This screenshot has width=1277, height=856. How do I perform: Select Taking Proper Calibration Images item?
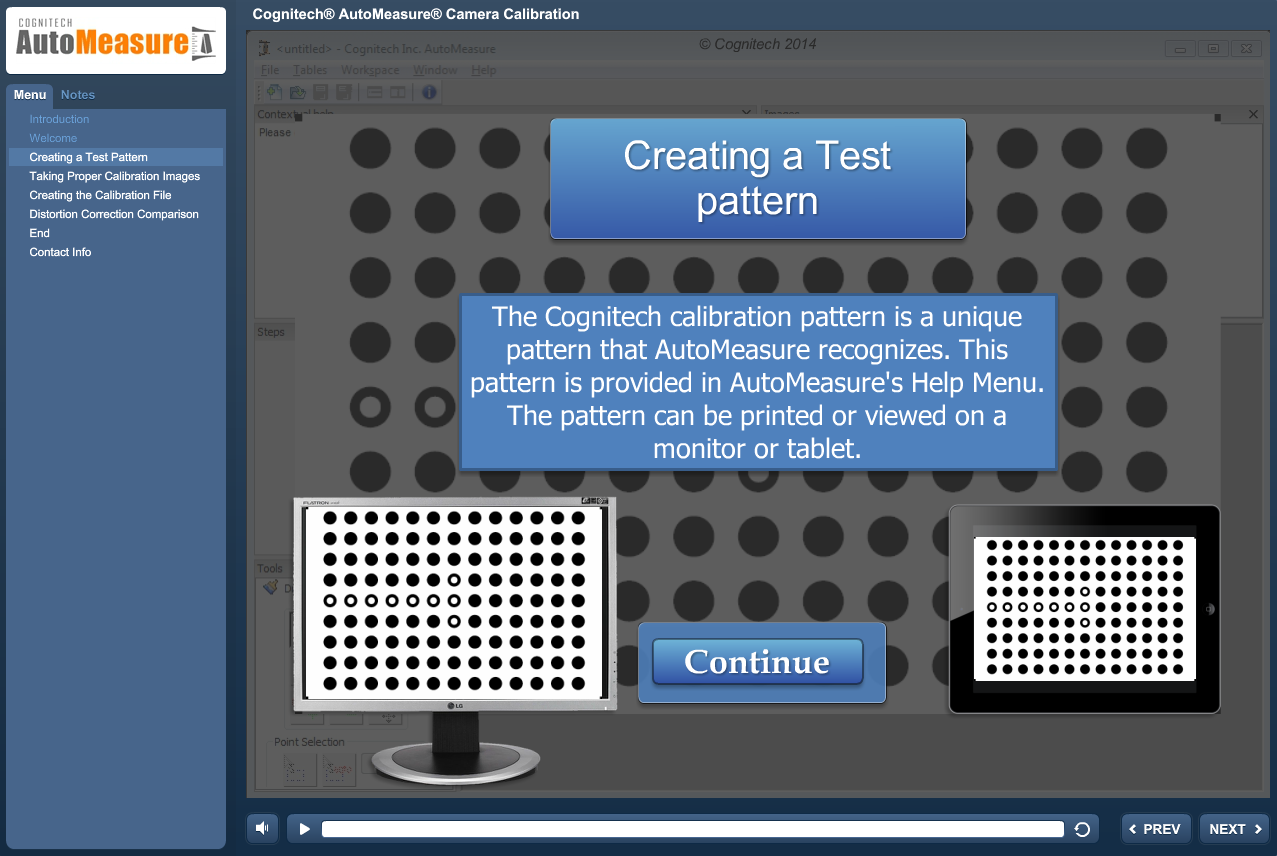(x=114, y=176)
